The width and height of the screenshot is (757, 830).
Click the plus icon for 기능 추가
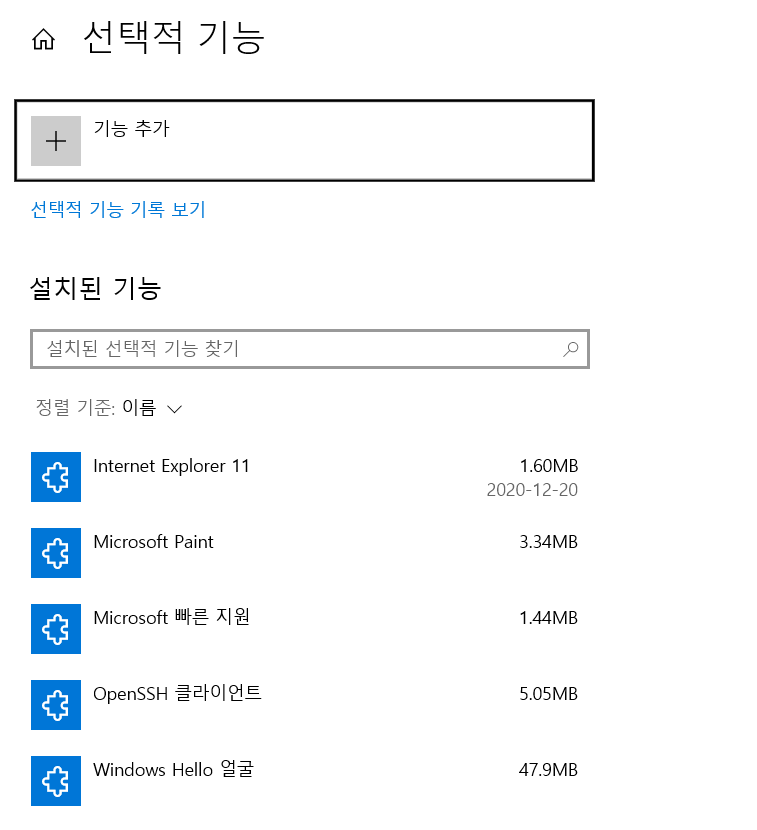[x=56, y=141]
